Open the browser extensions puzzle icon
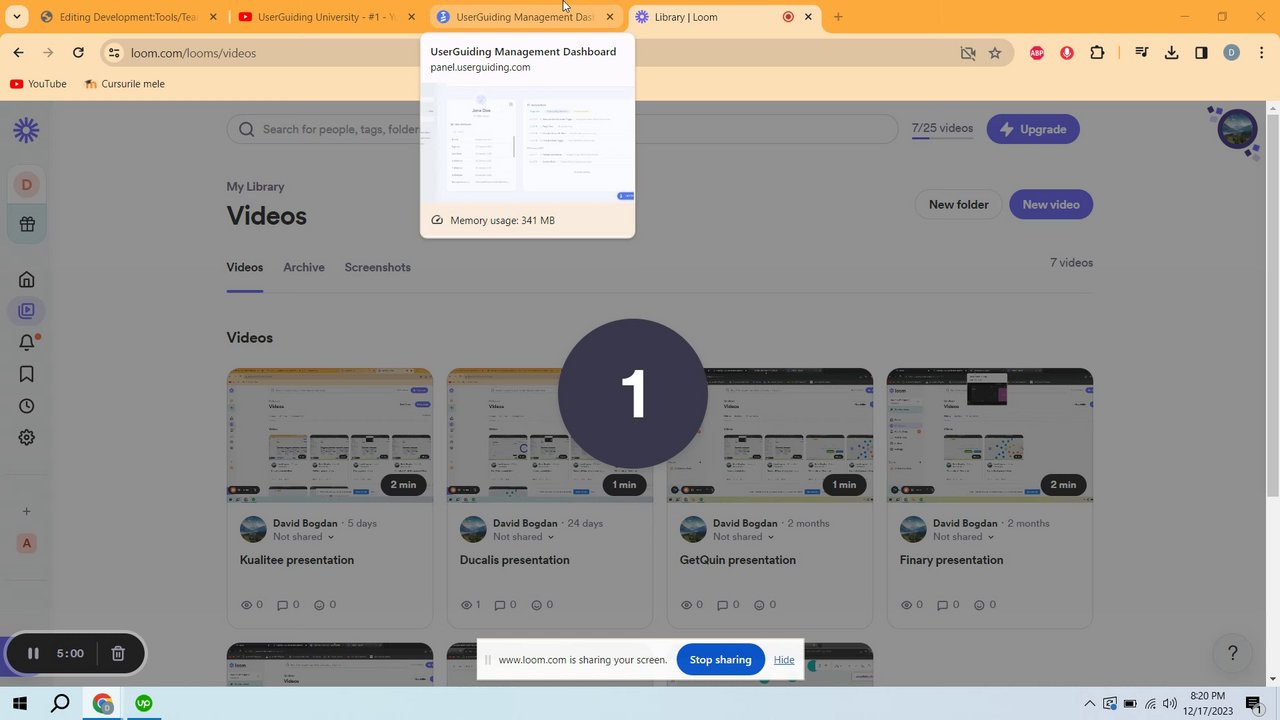Screen dimensions: 1280x720 (x=1097, y=53)
